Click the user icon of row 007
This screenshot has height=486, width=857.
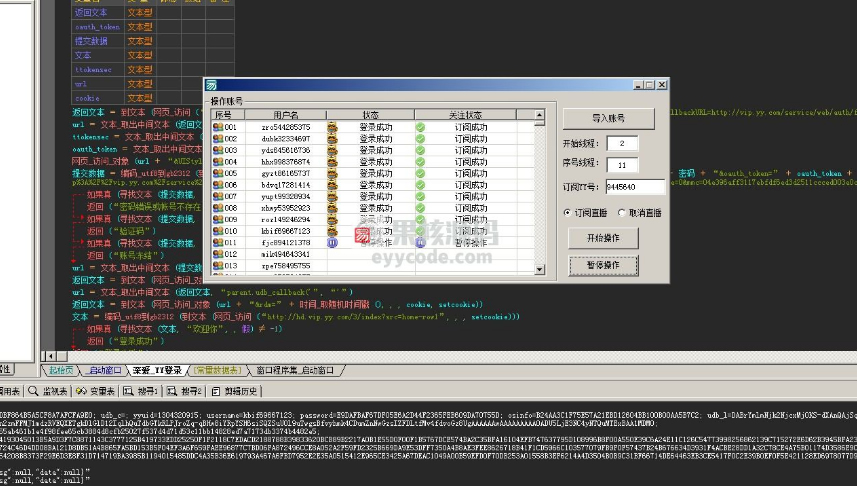click(x=218, y=196)
